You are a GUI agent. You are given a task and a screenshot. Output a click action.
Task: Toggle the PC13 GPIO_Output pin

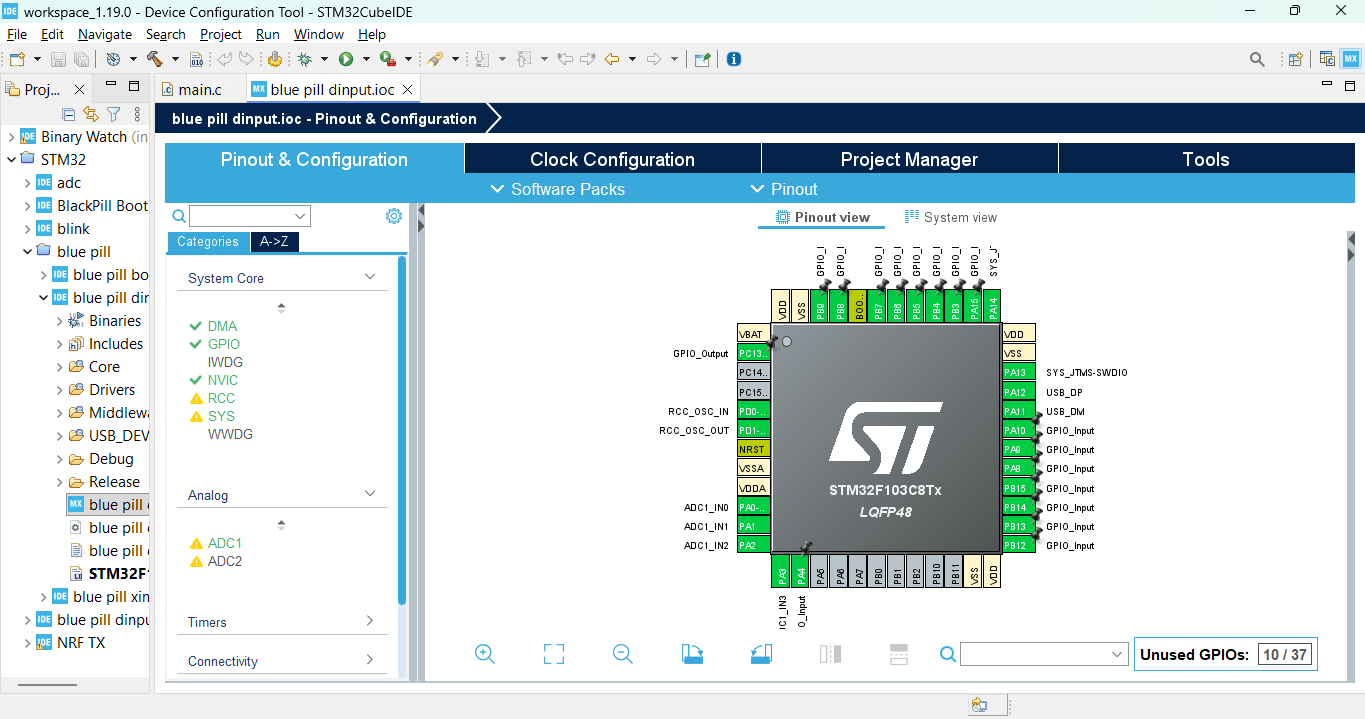(x=753, y=353)
